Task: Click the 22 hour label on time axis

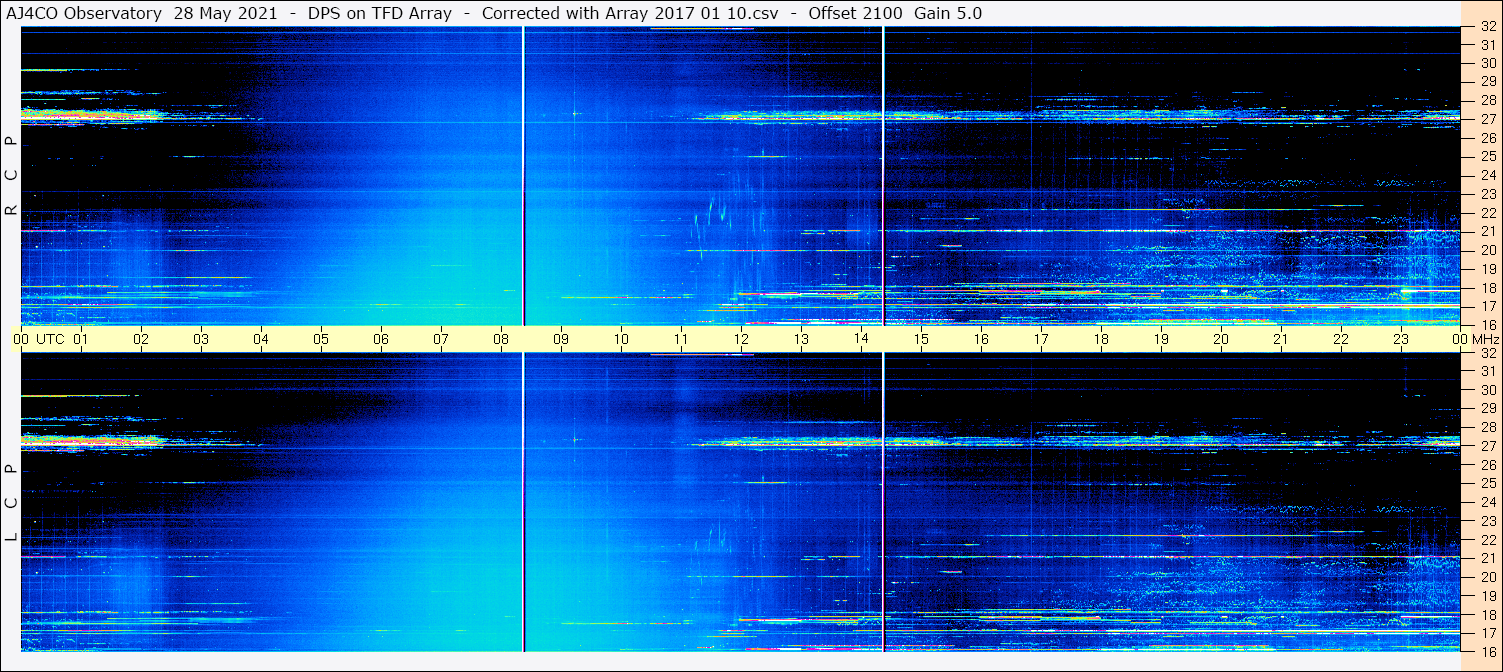Action: coord(1341,339)
